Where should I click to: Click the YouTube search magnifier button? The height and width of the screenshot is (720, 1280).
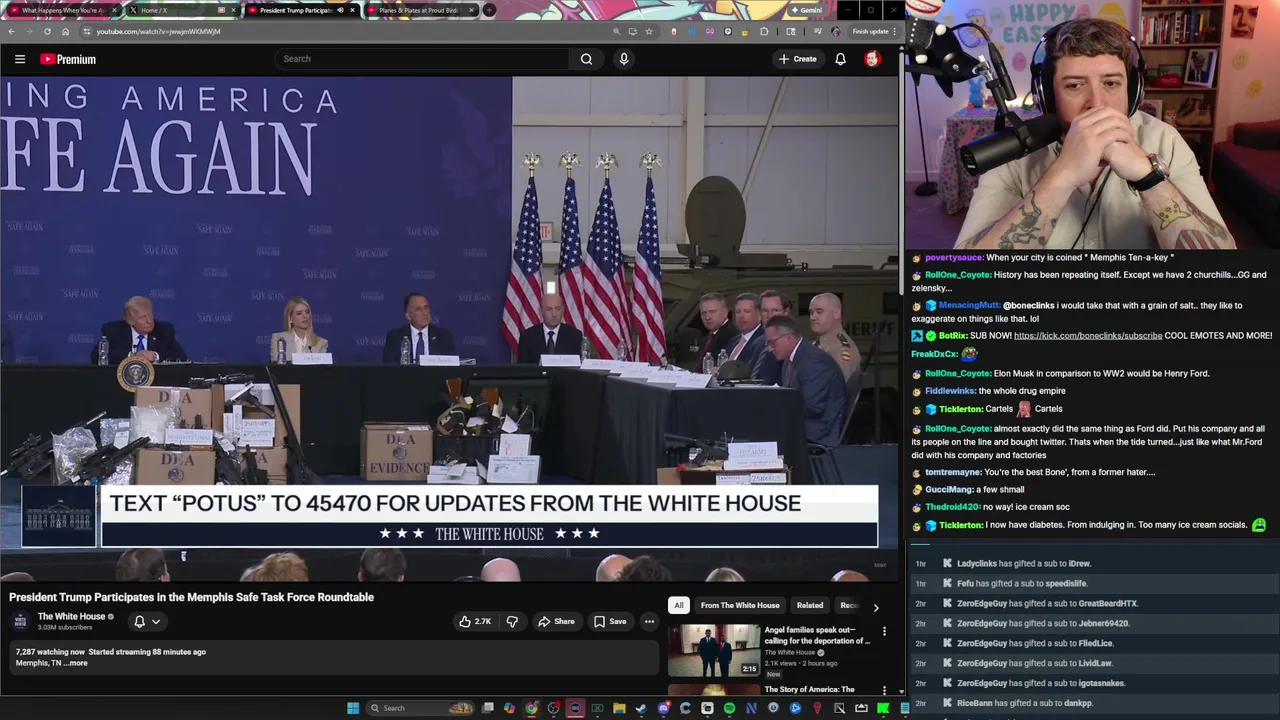[x=586, y=59]
